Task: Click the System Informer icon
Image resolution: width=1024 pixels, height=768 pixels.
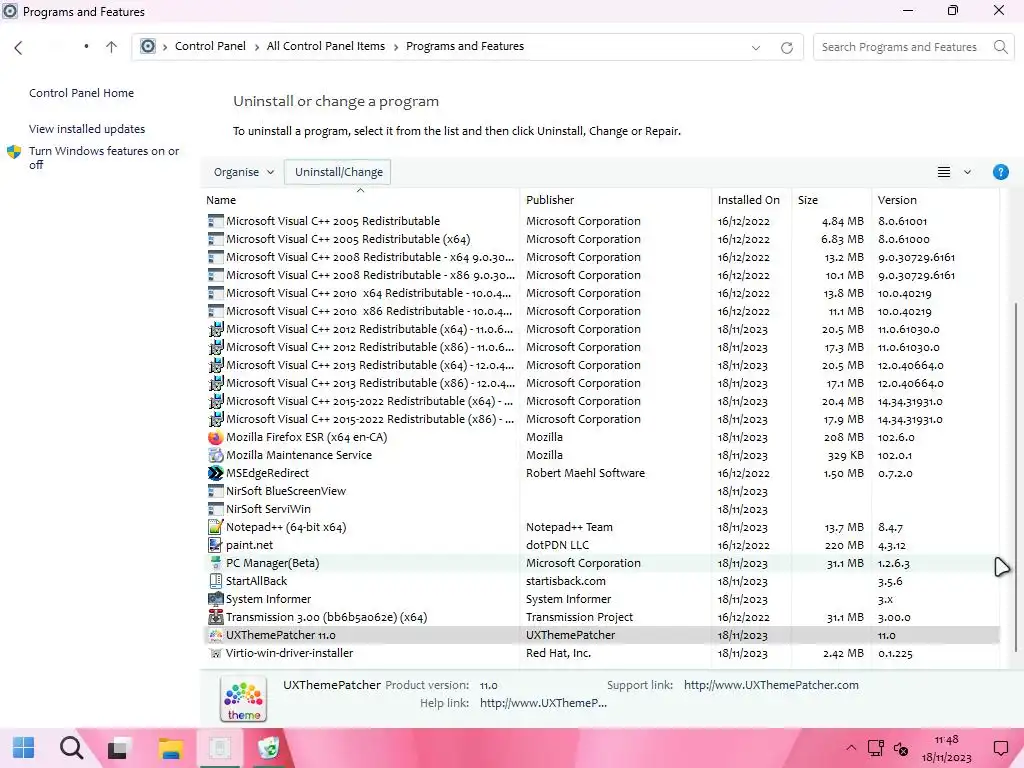Action: 216,599
